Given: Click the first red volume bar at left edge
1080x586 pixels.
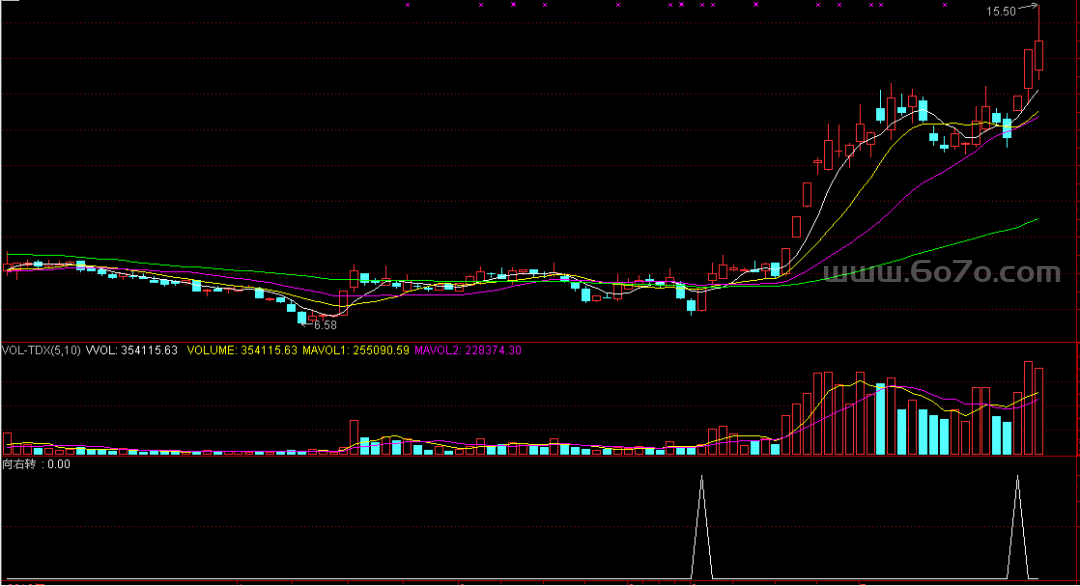Looking at the screenshot, I should coord(7,444).
